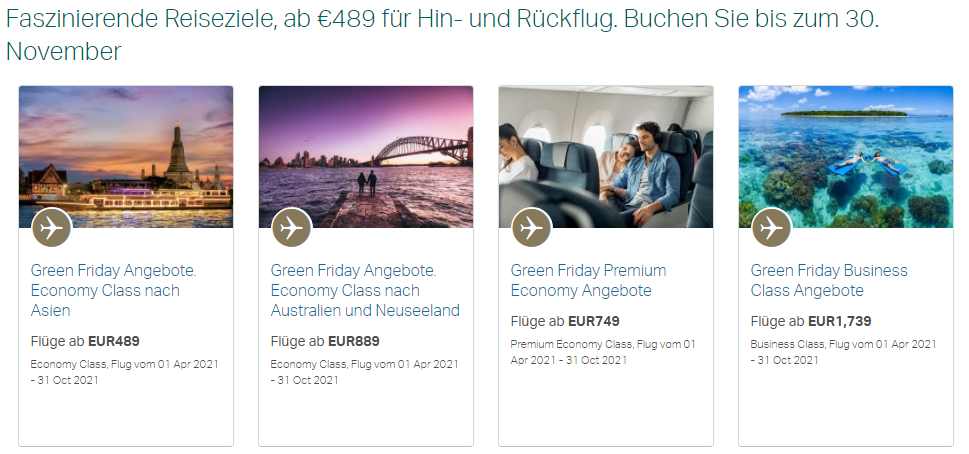
Task: Open Green Friday Premium Economy Angebote link
Action: point(588,280)
